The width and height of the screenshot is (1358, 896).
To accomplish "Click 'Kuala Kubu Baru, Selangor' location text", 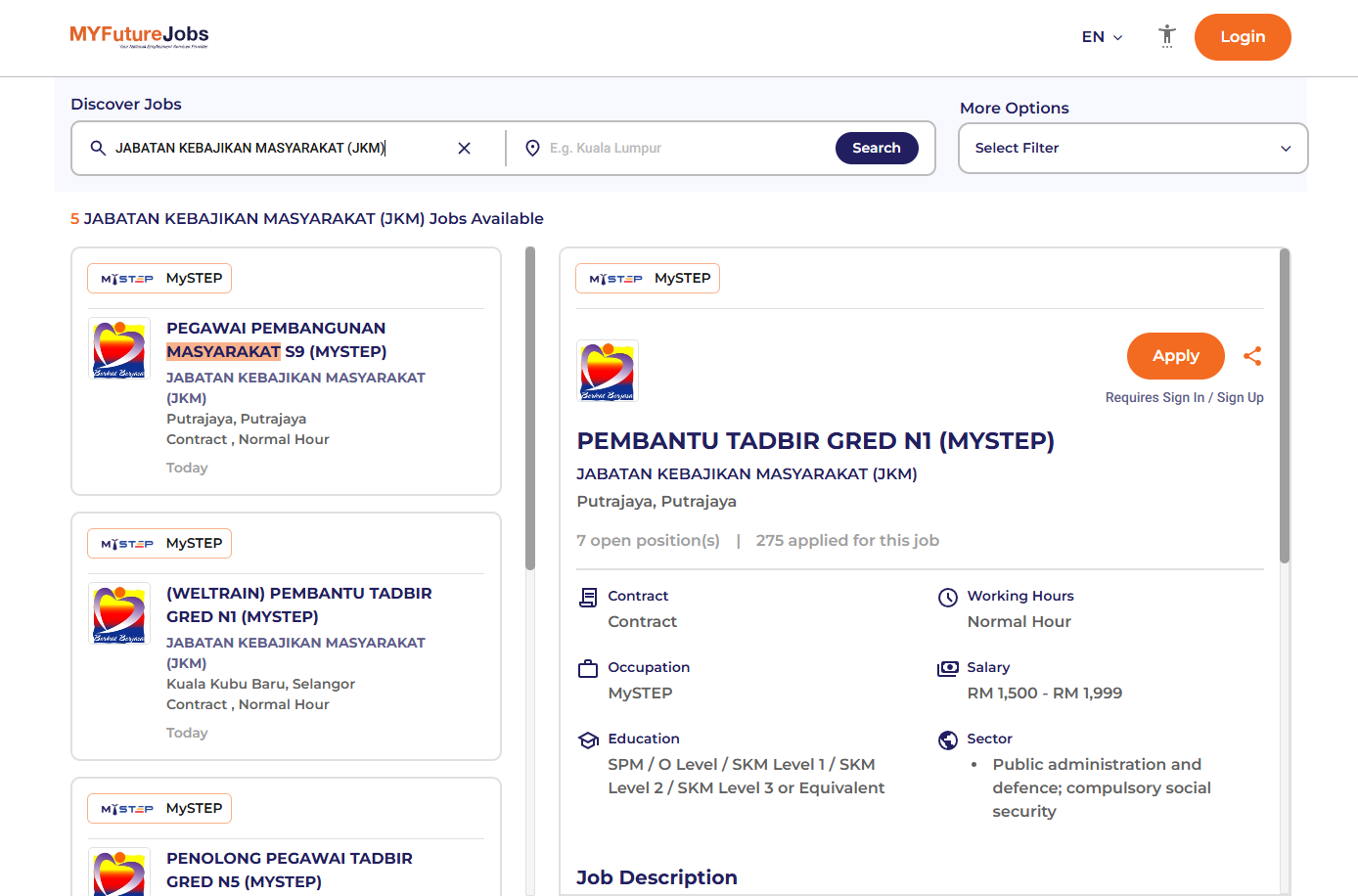I will tap(260, 684).
